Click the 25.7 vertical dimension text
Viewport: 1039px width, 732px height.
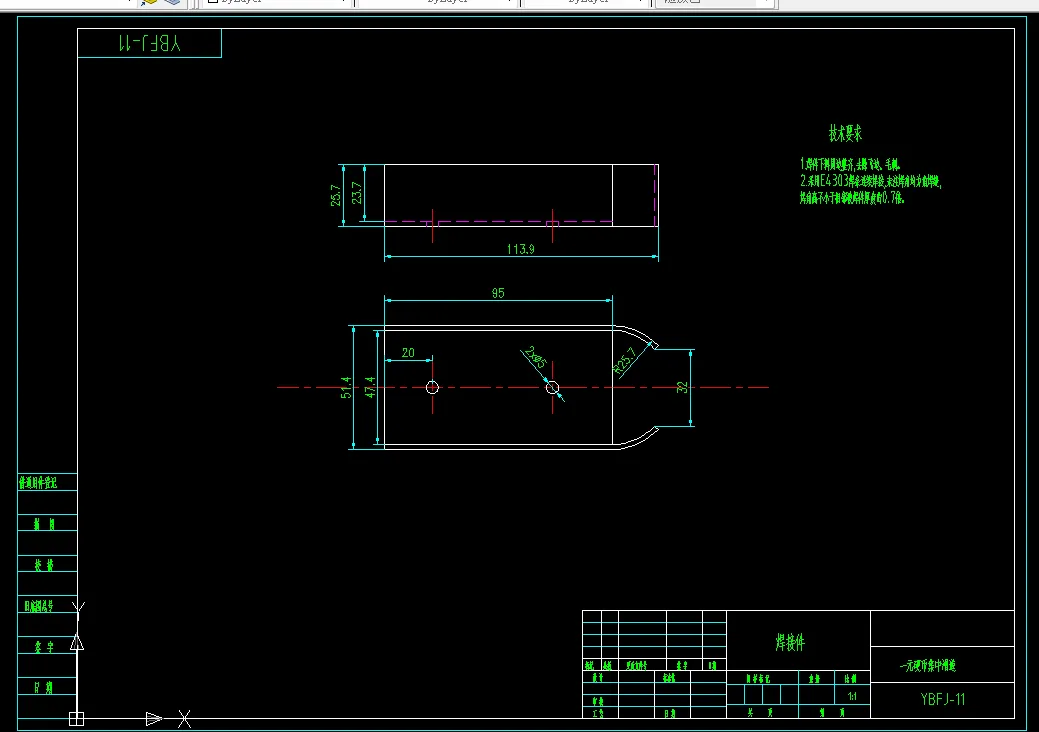tap(336, 195)
